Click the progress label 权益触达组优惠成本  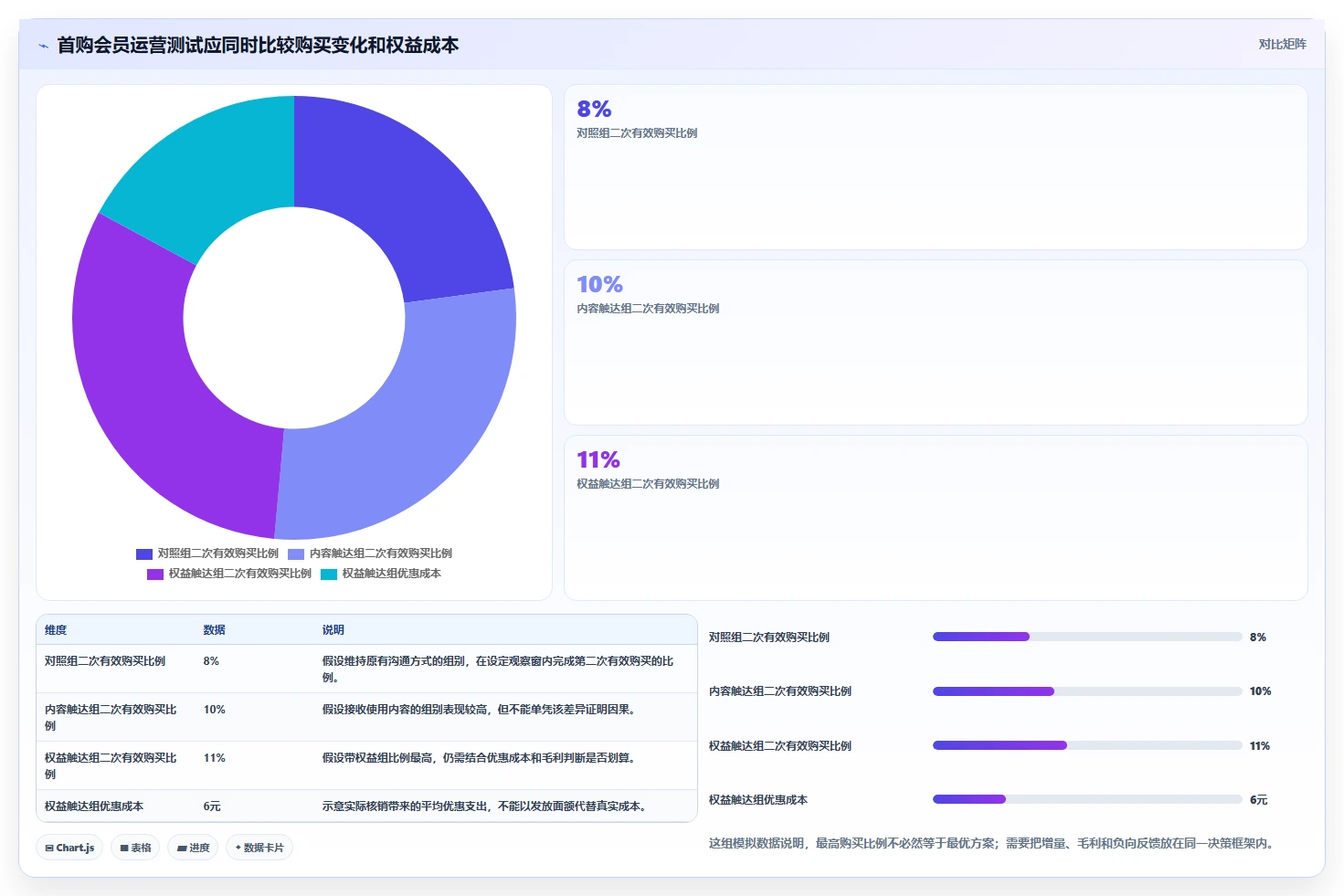coord(758,800)
